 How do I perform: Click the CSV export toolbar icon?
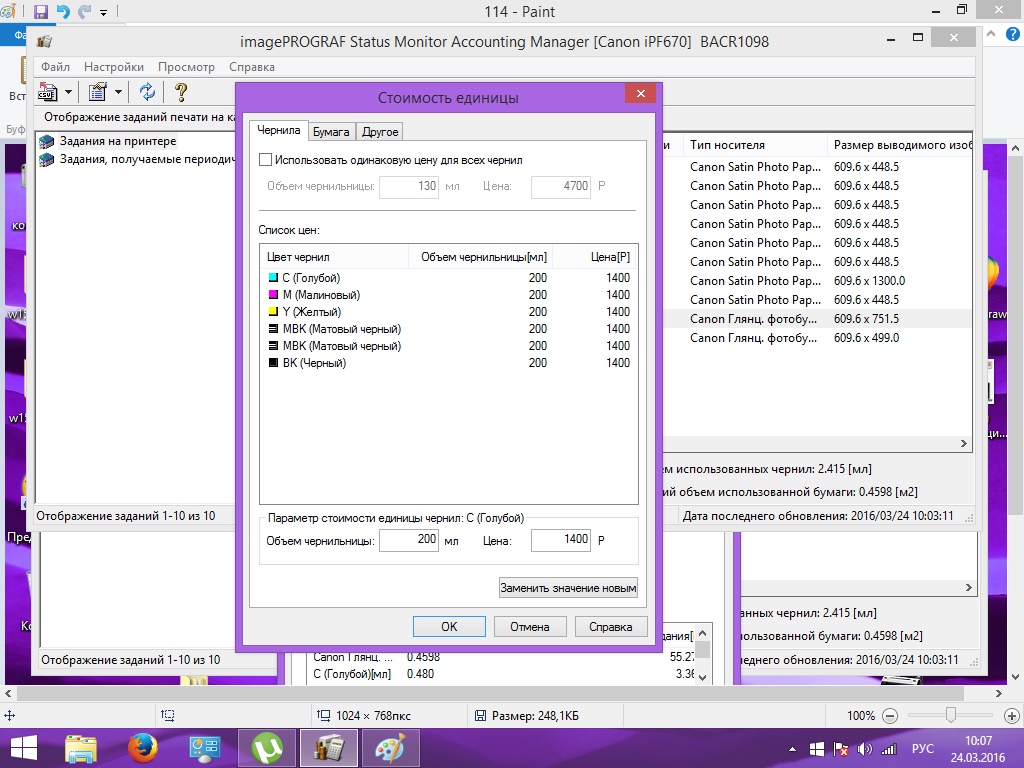[x=48, y=92]
